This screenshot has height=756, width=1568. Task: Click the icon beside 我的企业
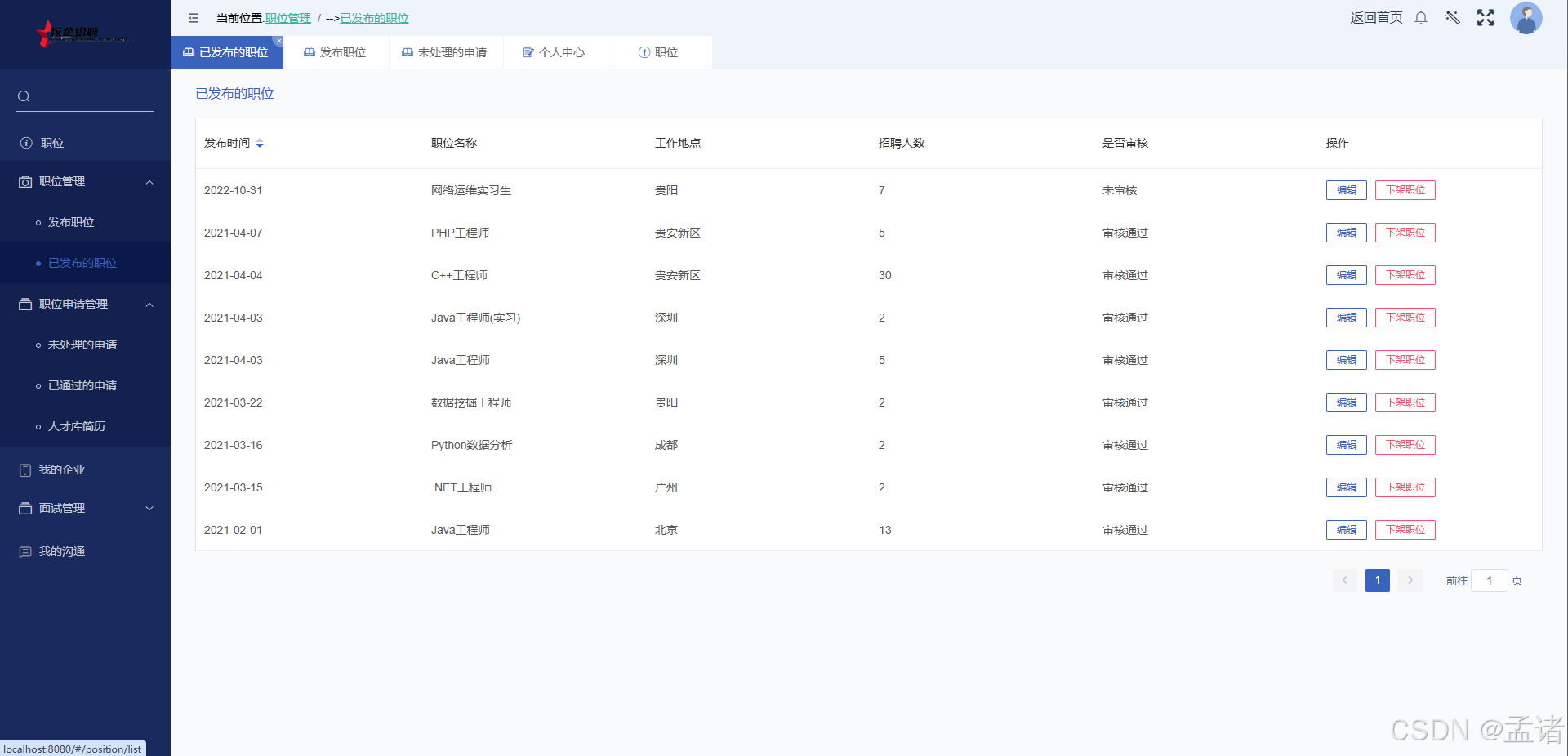[25, 470]
